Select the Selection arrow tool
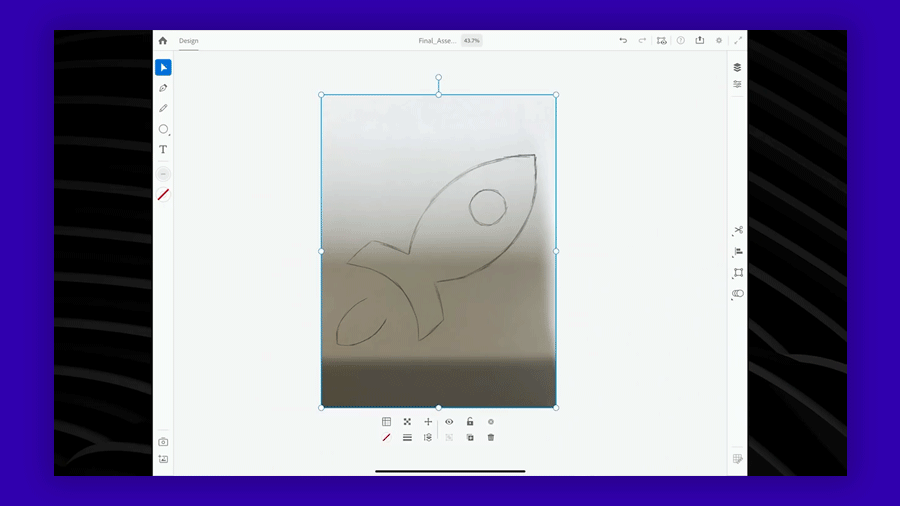Screen dimensions: 900x506 point(163,68)
